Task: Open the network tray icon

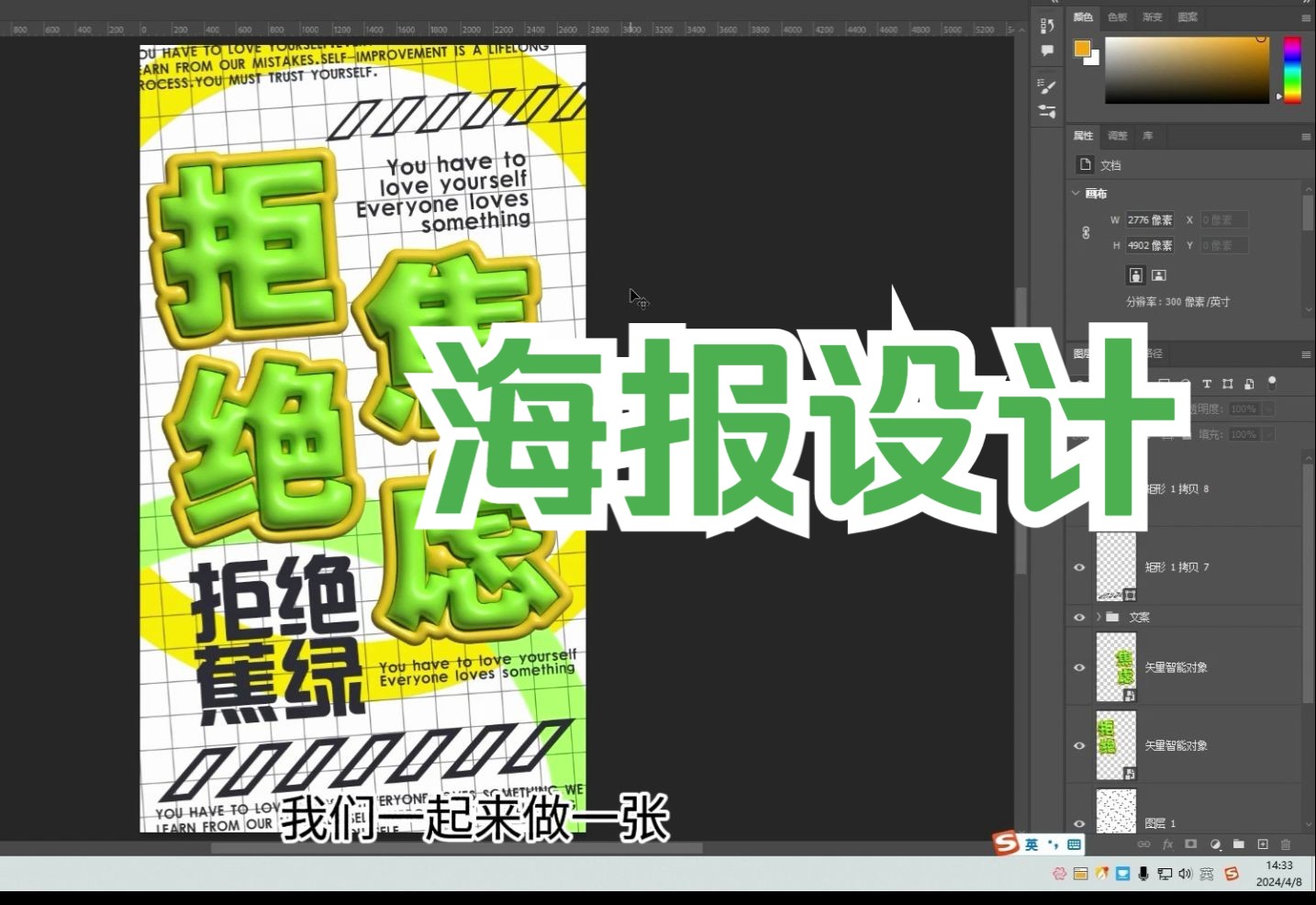Action: [x=1165, y=874]
